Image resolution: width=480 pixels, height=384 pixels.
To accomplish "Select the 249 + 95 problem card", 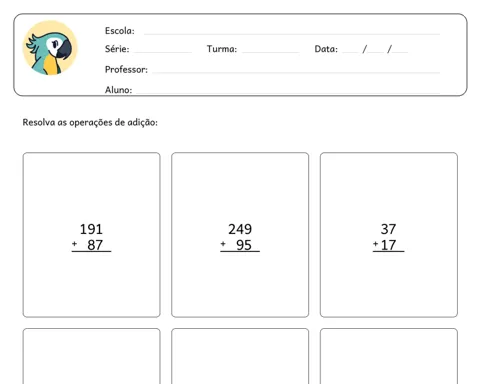I will tap(240, 235).
